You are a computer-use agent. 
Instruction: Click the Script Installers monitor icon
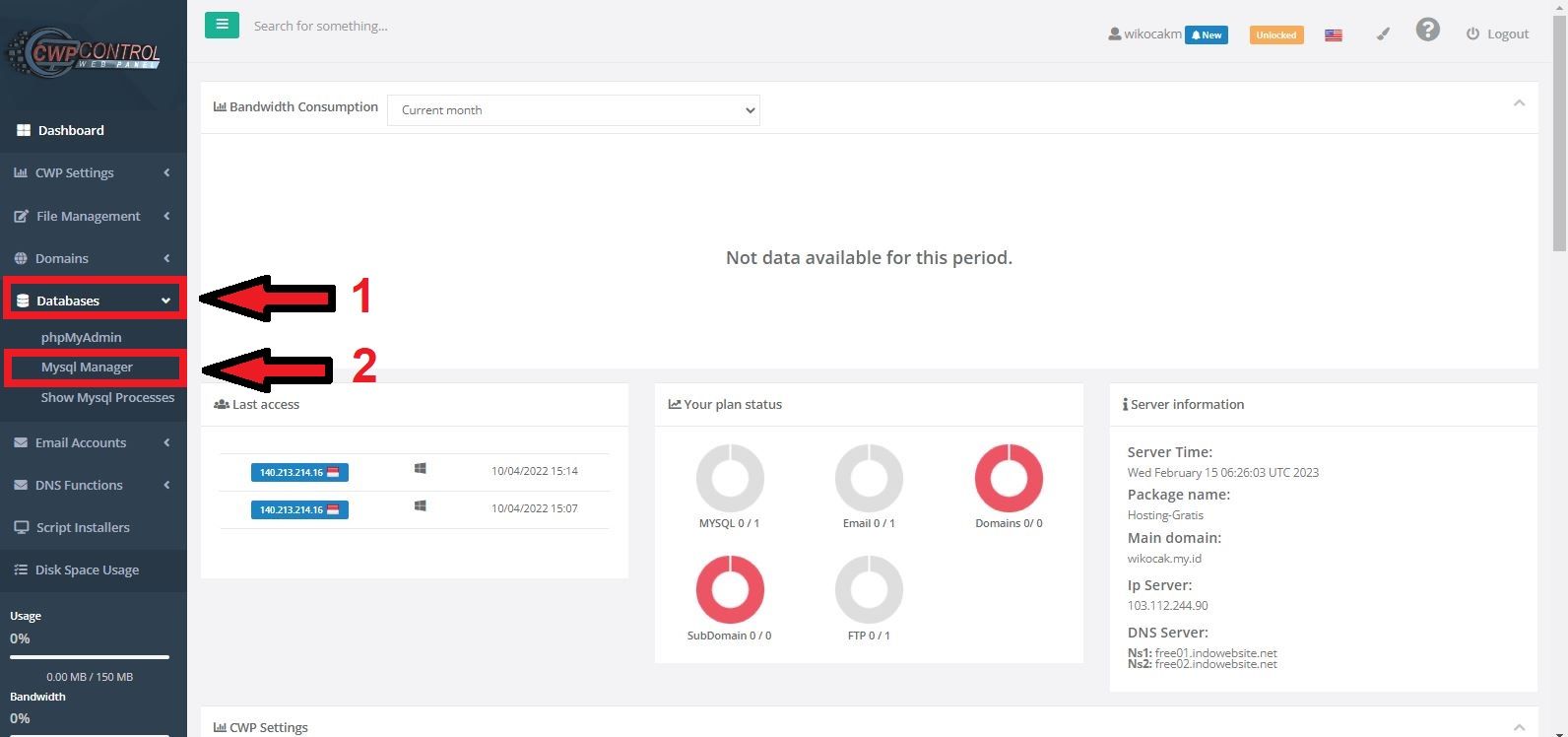(x=22, y=527)
